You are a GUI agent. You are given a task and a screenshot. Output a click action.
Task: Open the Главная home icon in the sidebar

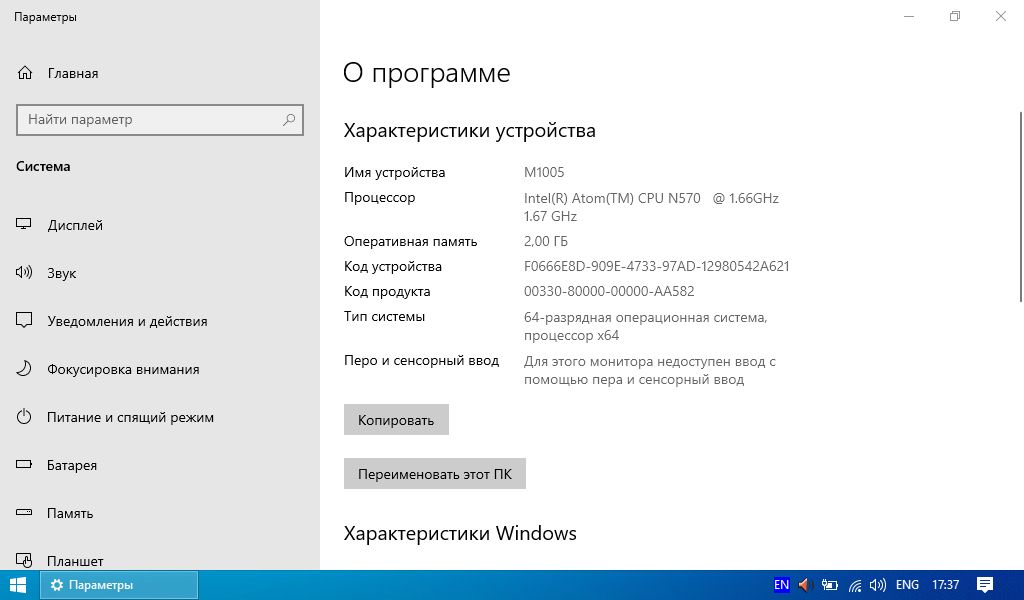tap(25, 73)
